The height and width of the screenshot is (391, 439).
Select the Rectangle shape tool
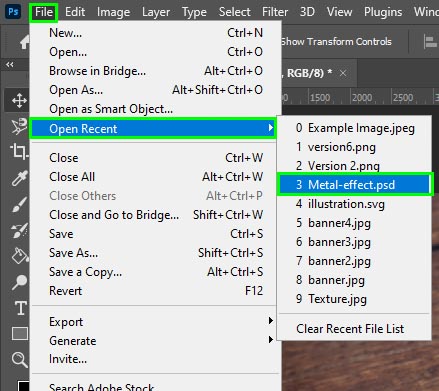[20, 333]
